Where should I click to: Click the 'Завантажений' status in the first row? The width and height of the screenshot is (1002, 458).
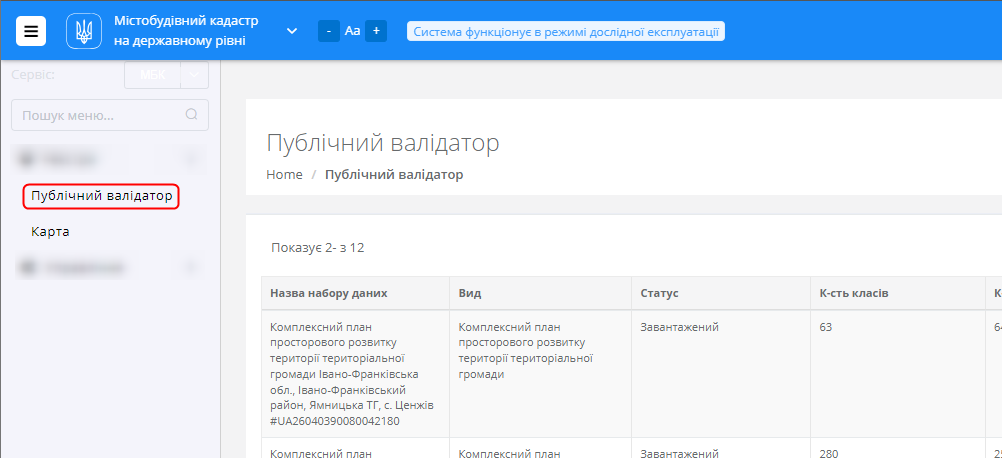679,327
